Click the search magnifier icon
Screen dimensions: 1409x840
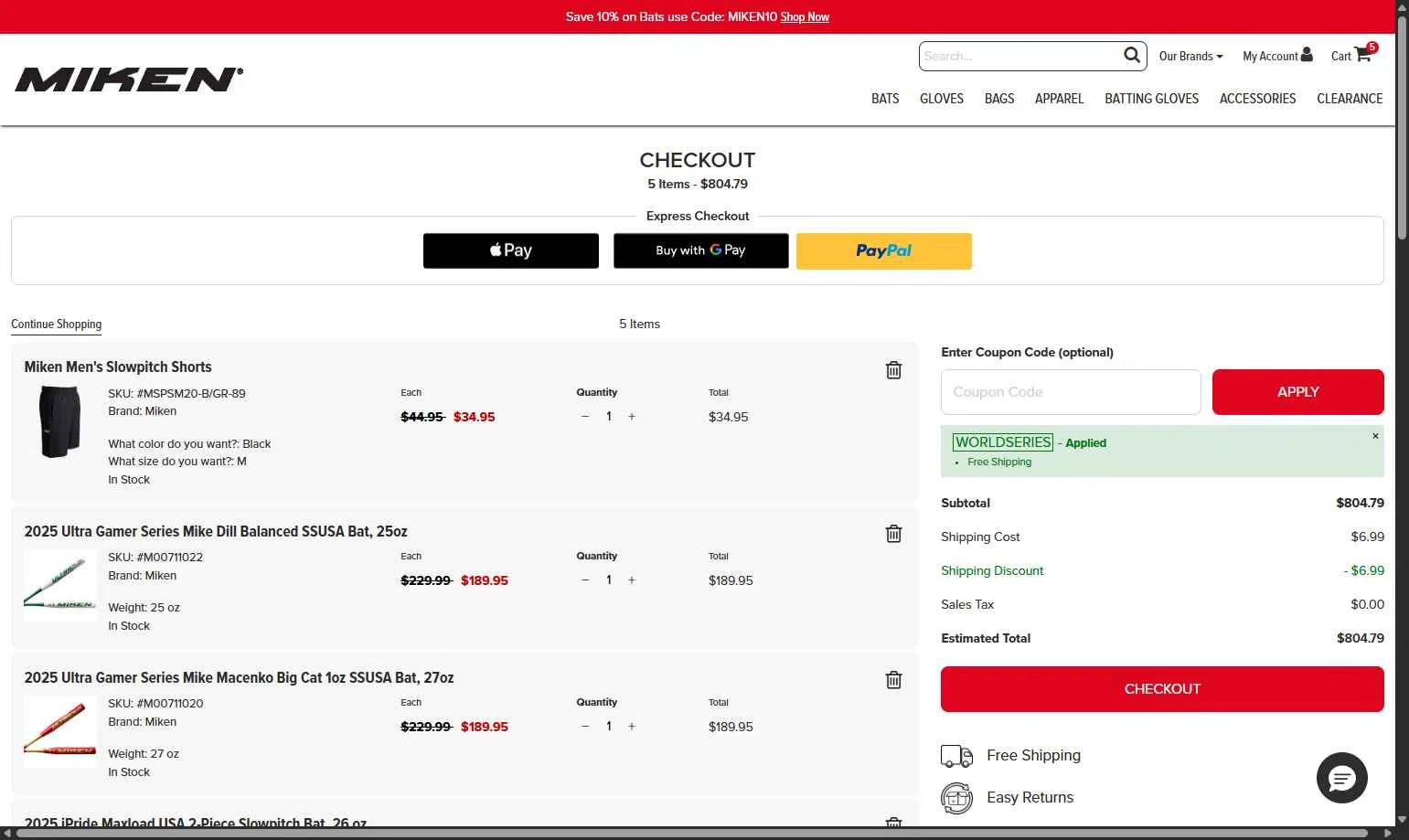point(1131,55)
